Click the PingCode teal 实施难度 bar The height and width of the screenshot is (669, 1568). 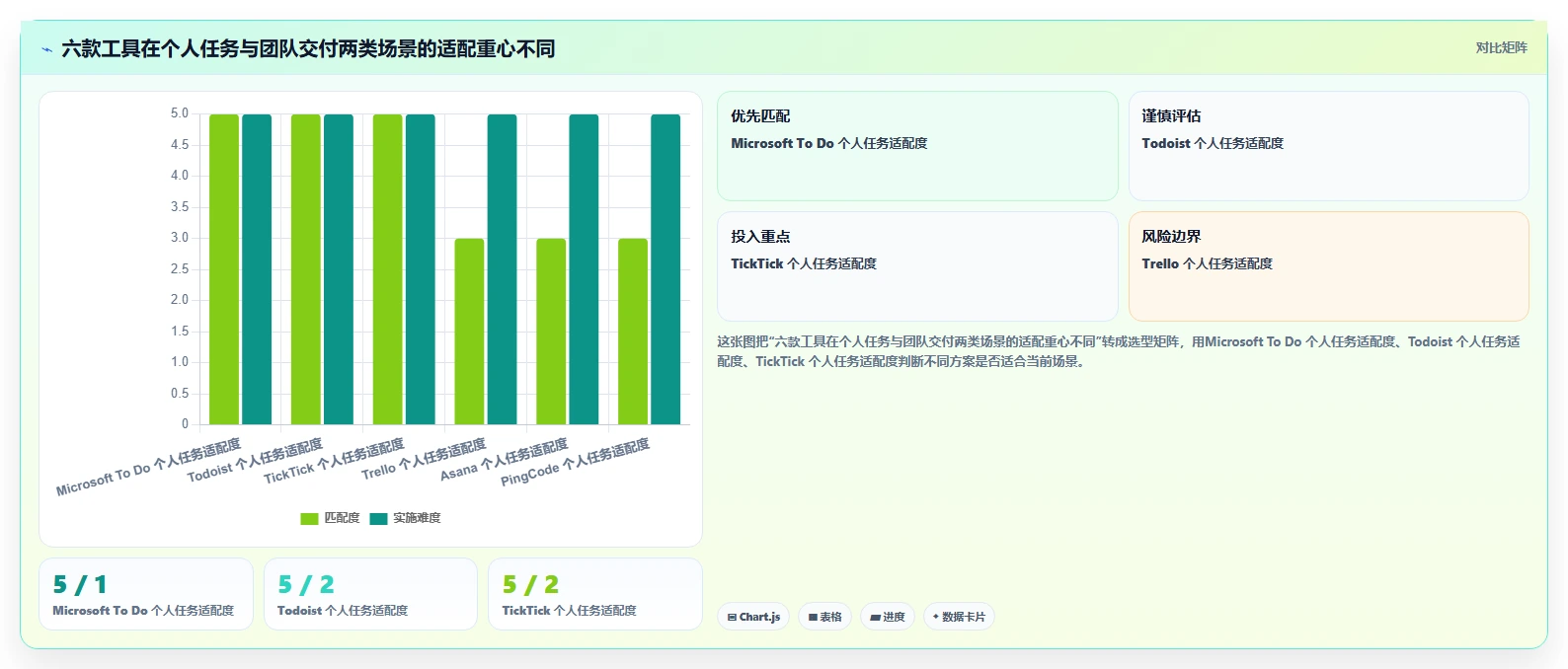[666, 269]
